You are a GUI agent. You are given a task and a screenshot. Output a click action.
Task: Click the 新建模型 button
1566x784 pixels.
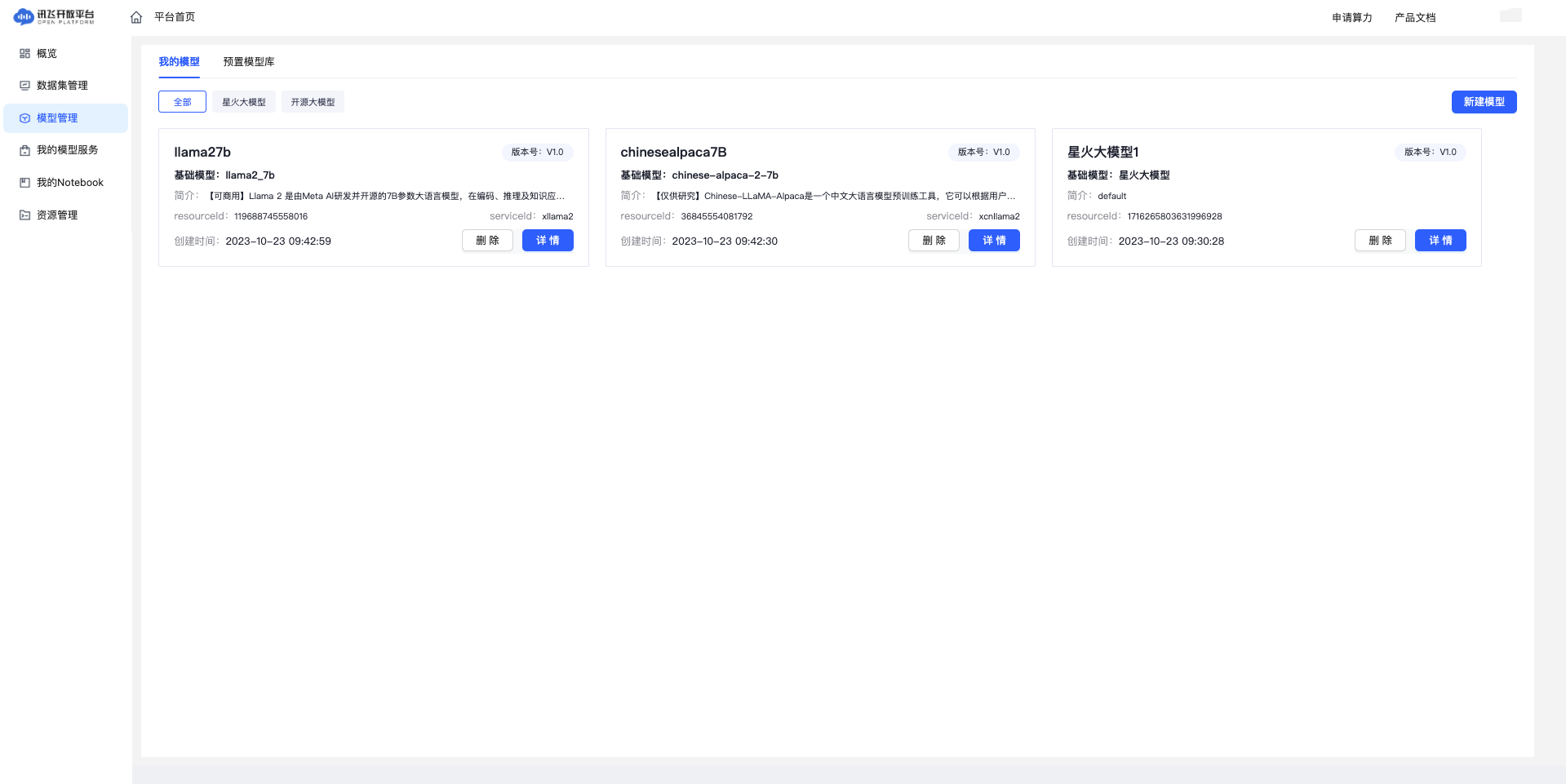(1484, 102)
